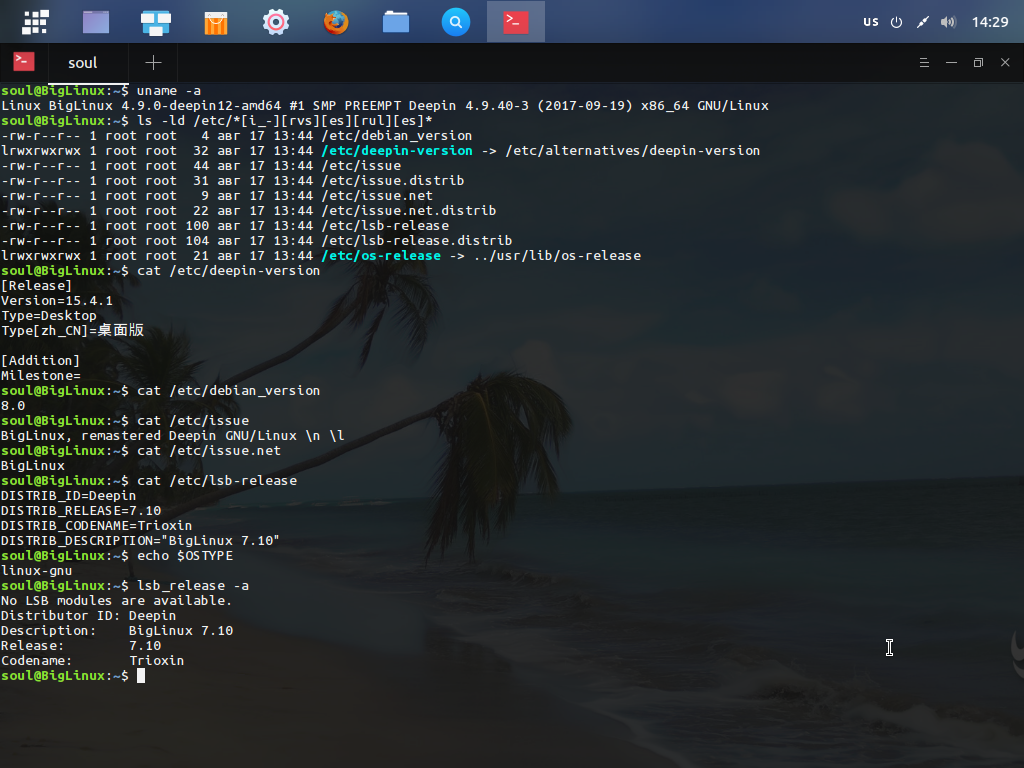Click the 'ls -ld /etc/*' command line

coord(285,121)
